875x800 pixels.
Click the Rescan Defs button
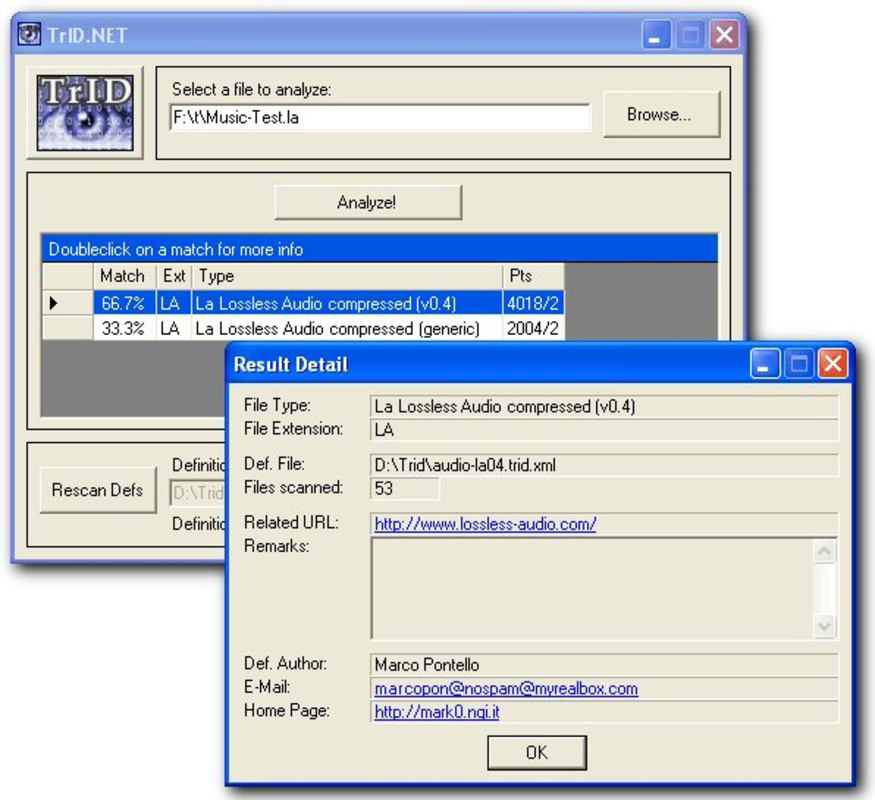pos(98,490)
